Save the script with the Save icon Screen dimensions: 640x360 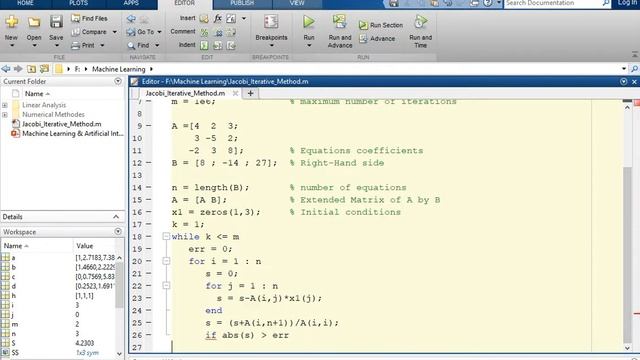click(56, 22)
